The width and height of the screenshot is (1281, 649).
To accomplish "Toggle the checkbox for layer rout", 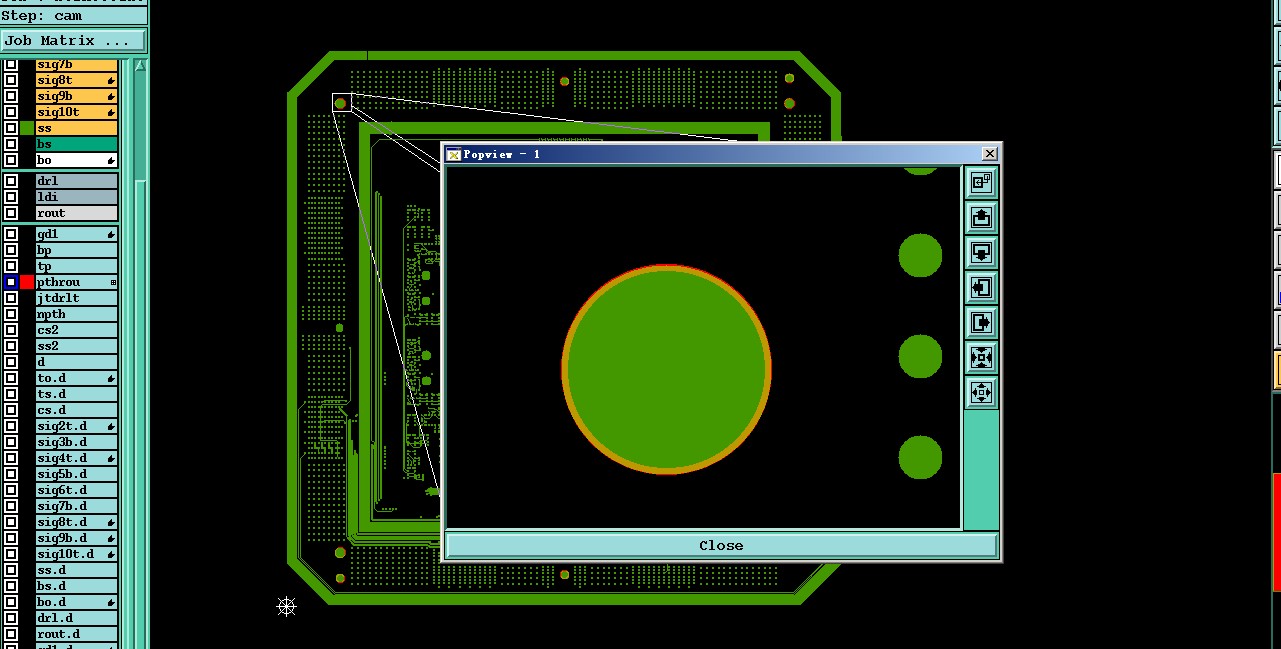I will click(11, 213).
